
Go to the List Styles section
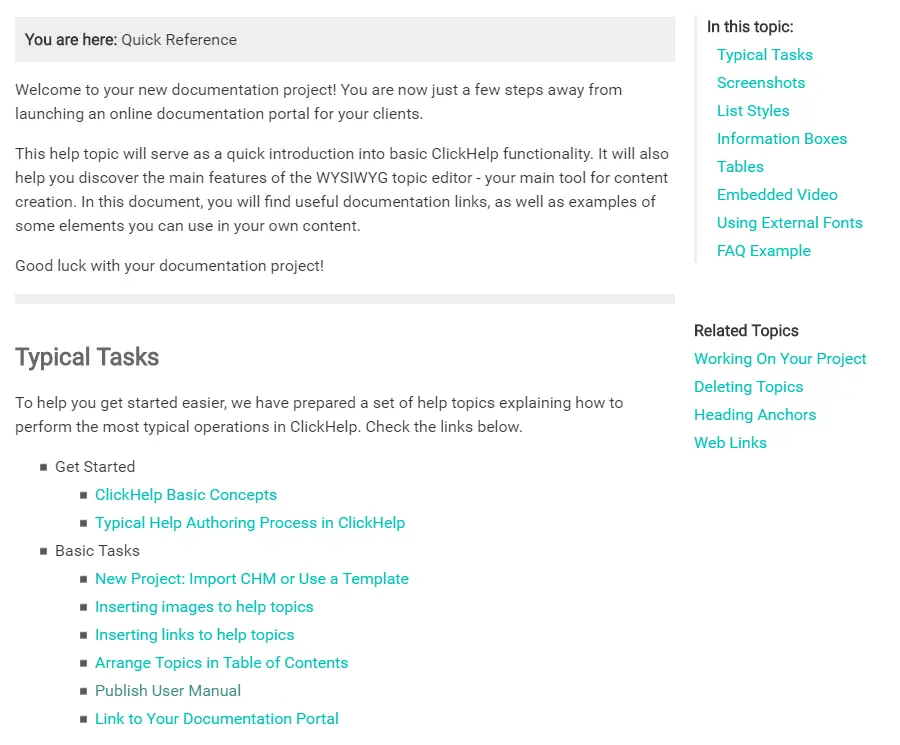tap(752, 111)
